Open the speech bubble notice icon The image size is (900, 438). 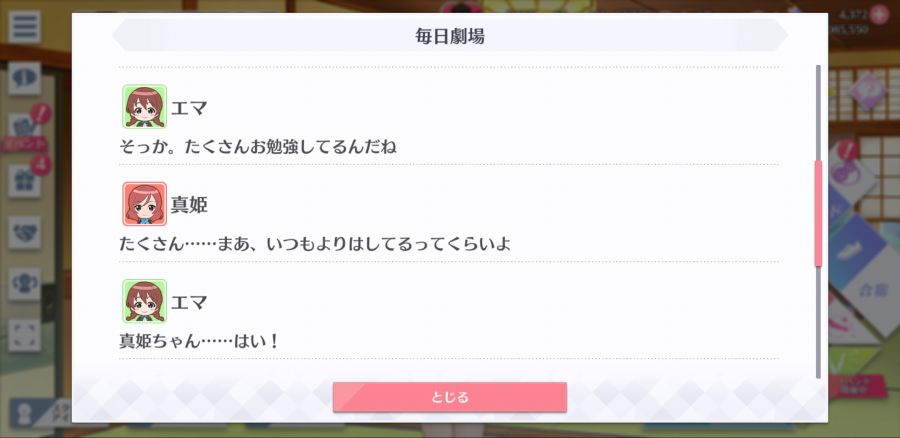click(x=24, y=78)
